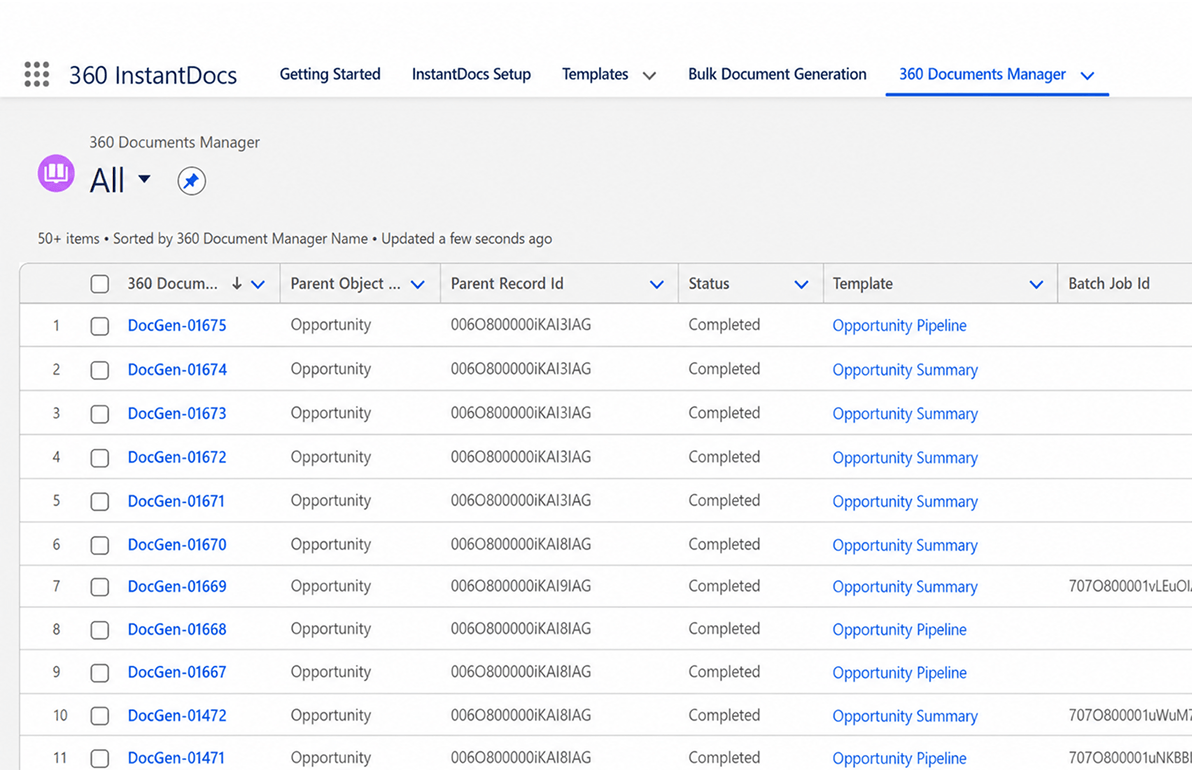Open the InstantDocs Setup tab
The image size is (1192, 770).
click(471, 74)
